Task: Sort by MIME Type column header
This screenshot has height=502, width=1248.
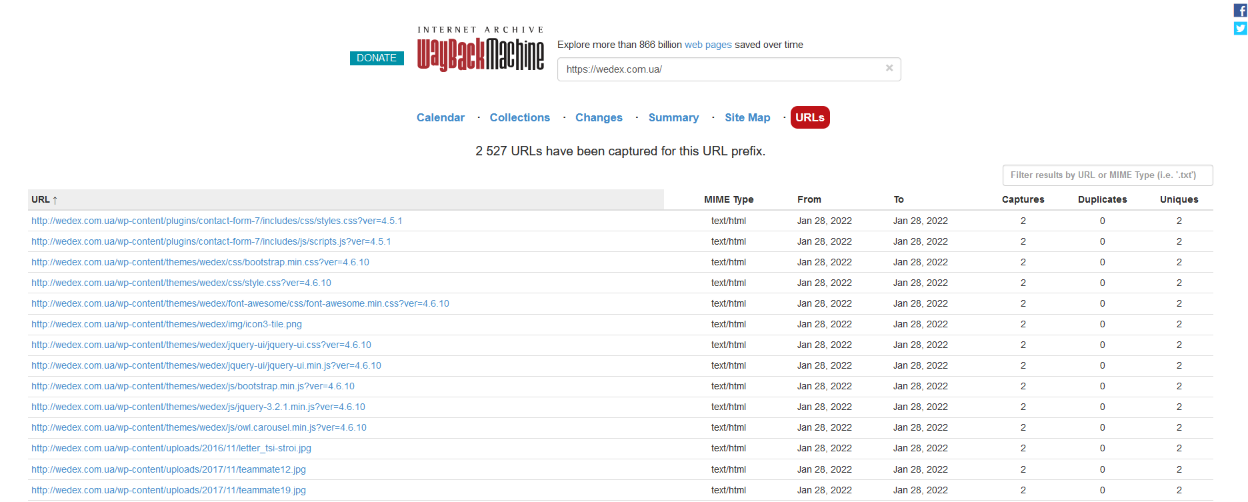Action: [729, 200]
